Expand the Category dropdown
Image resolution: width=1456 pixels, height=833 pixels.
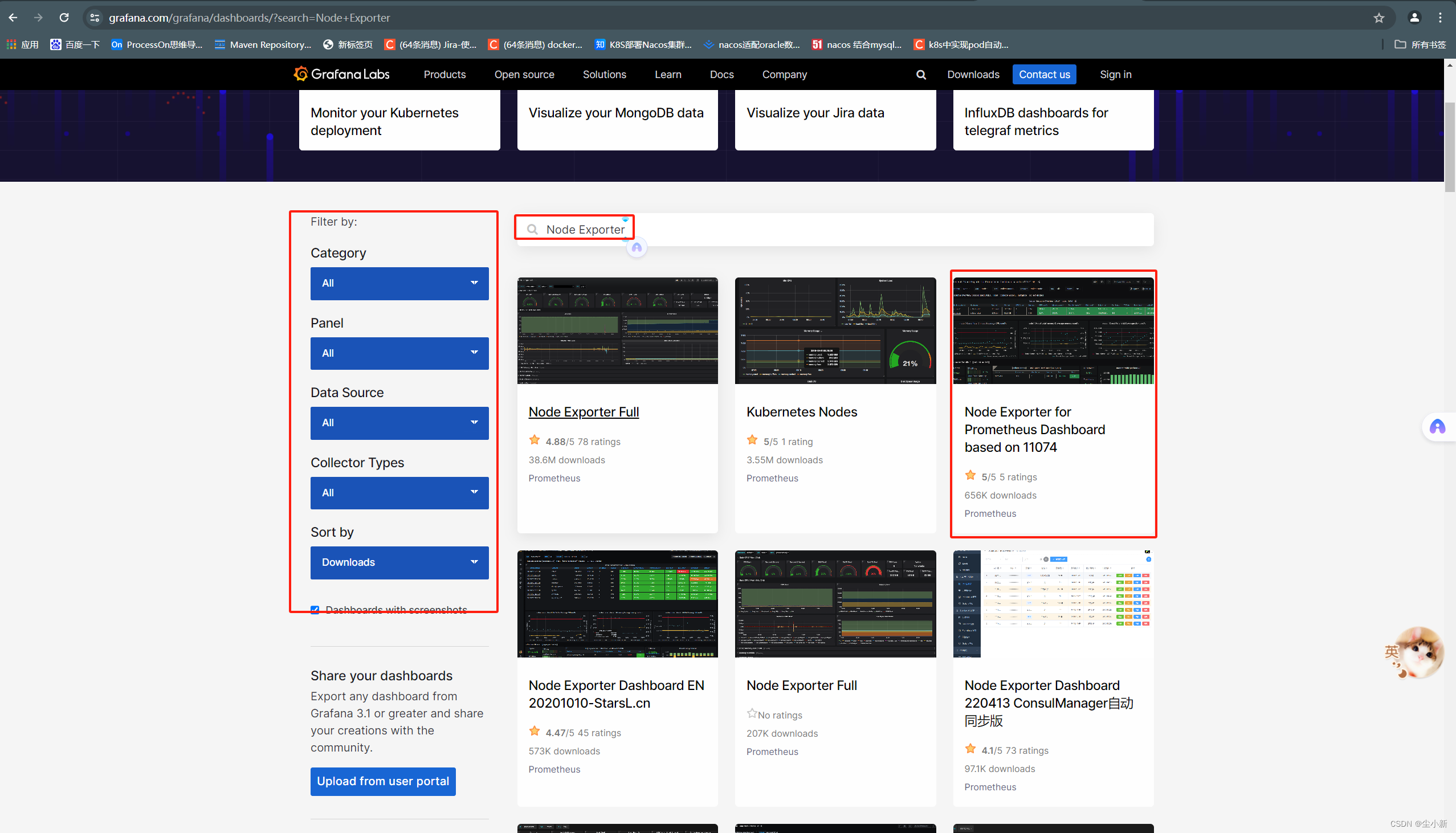399,283
